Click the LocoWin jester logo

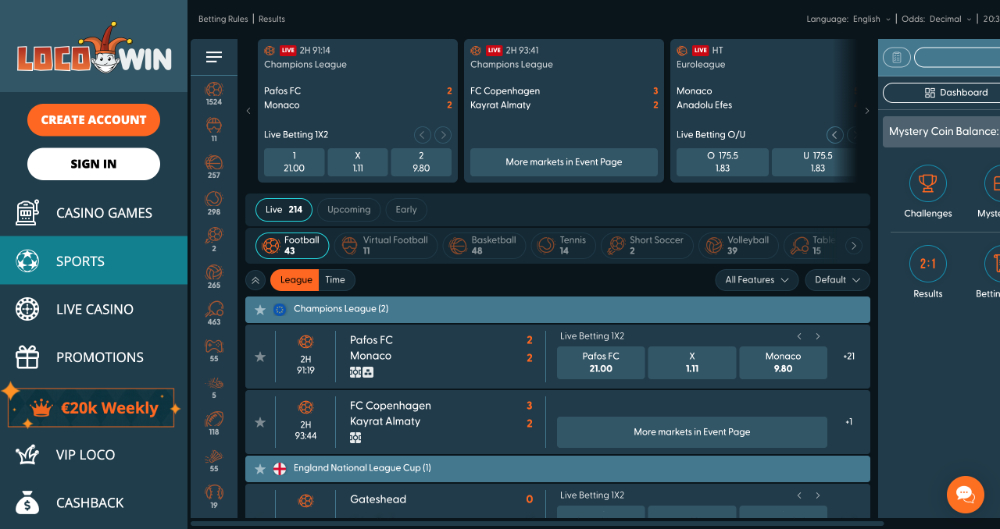[x=94, y=54]
